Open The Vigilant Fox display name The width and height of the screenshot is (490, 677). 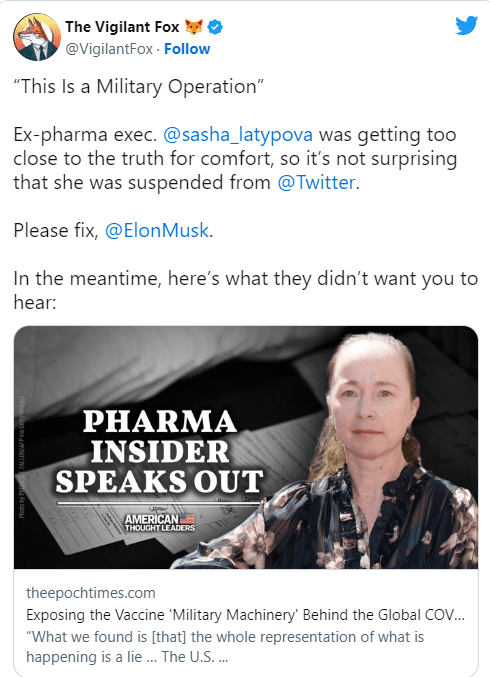coord(122,27)
